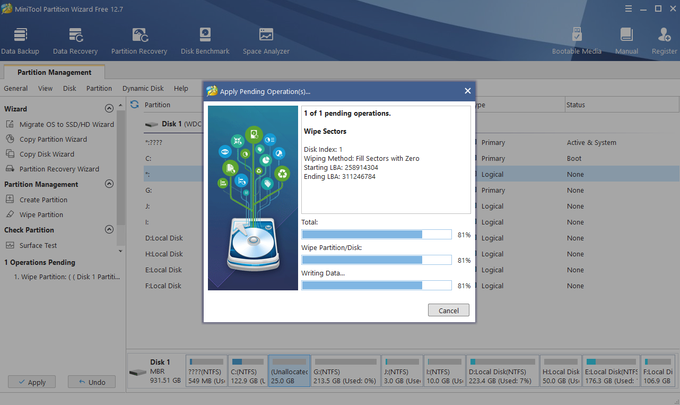
Task: Launch the Data Recovery tool
Action: [76, 38]
